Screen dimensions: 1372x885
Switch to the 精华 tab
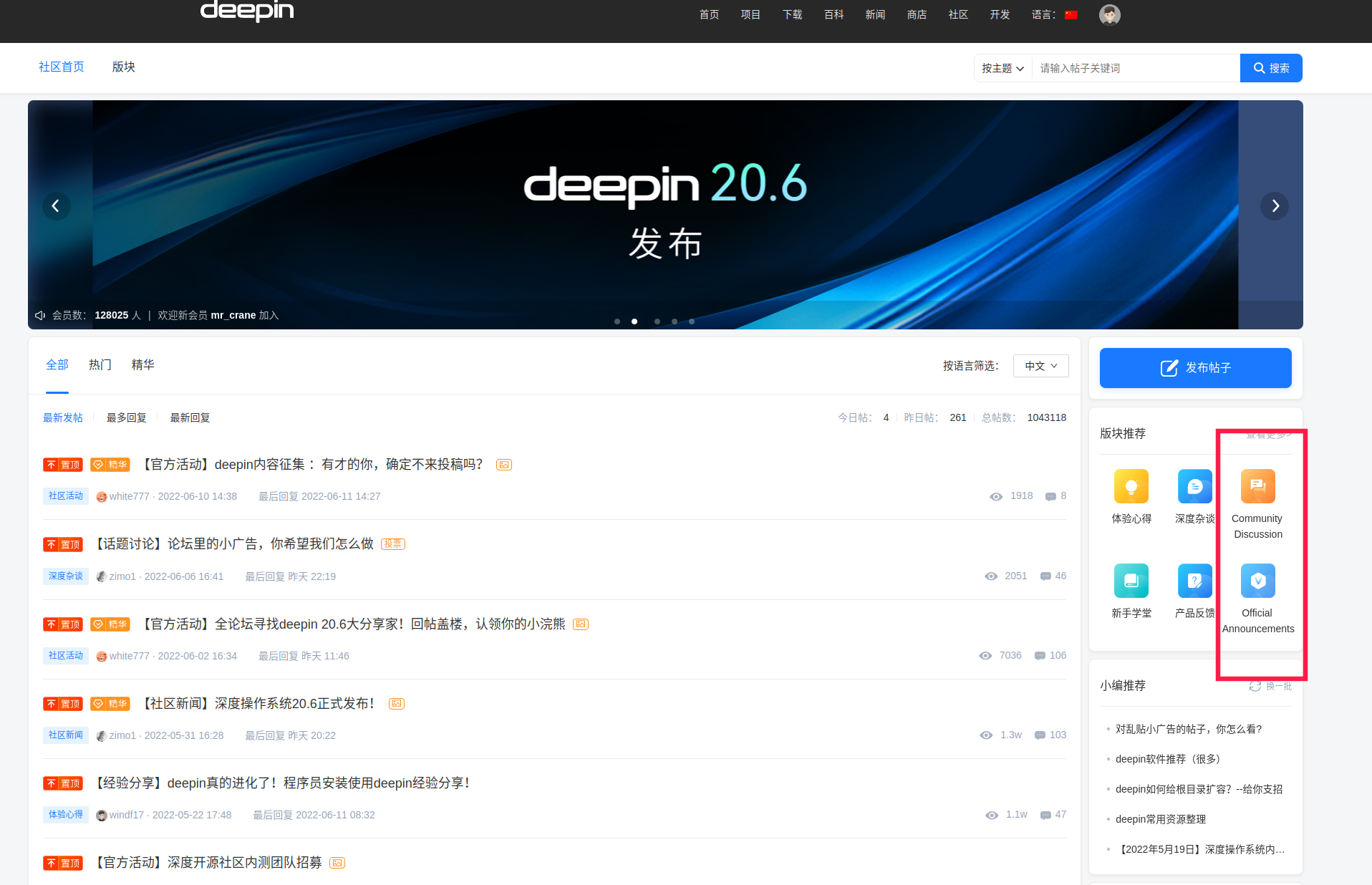click(x=142, y=365)
